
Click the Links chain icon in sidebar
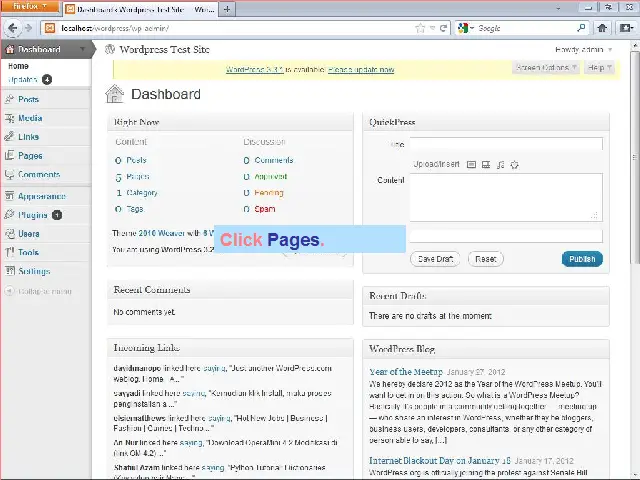pyautogui.click(x=9, y=137)
